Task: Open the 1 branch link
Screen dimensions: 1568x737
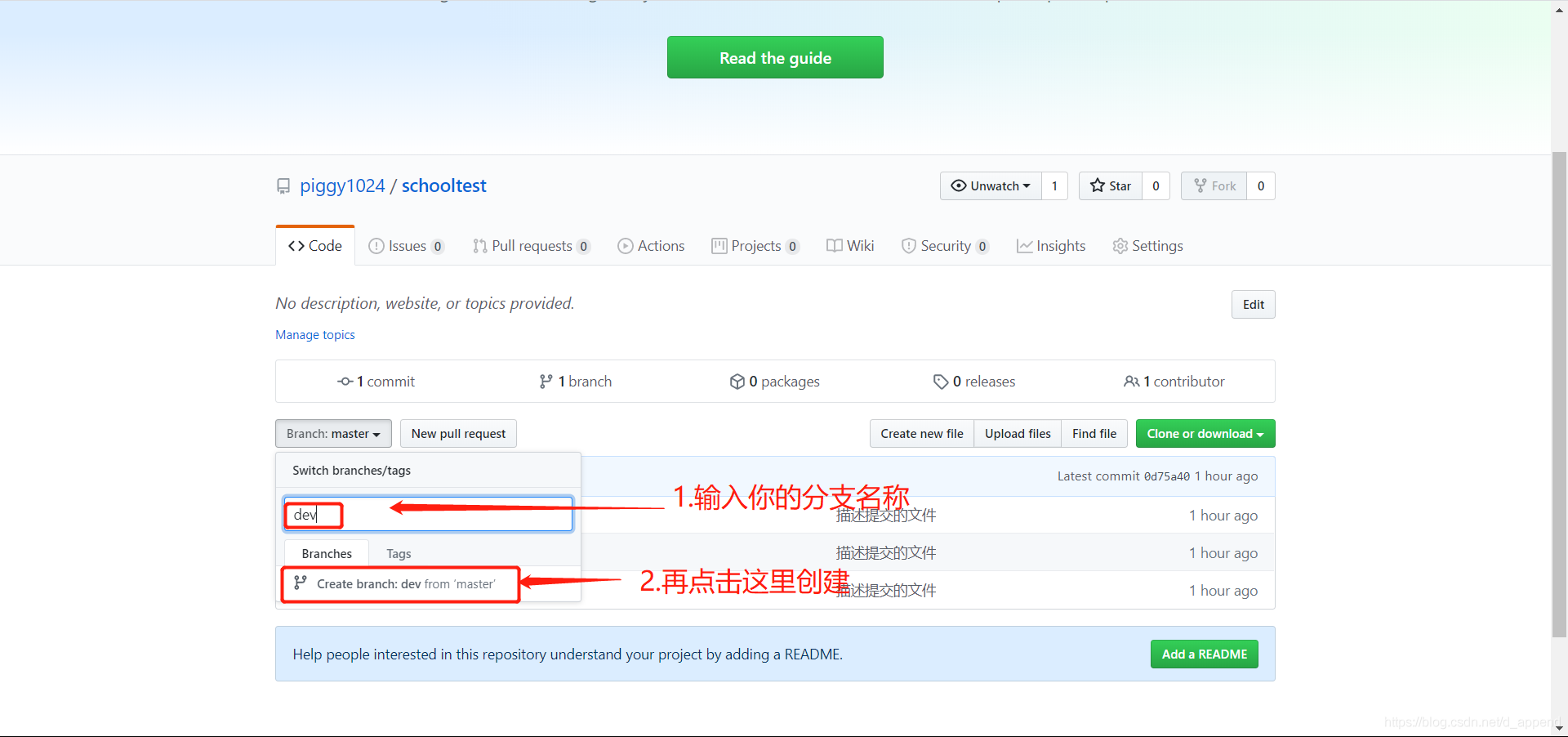Action: coord(576,382)
